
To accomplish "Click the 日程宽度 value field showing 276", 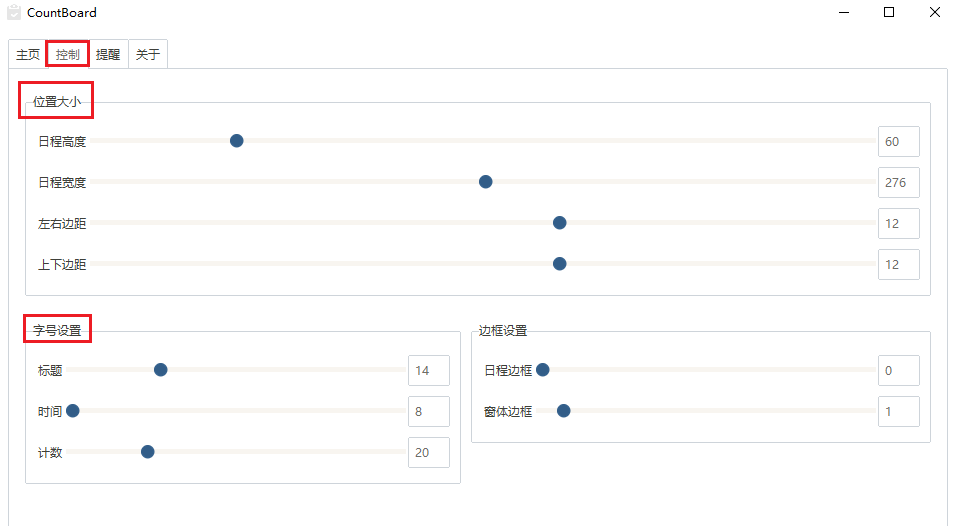I will pyautogui.click(x=898, y=183).
